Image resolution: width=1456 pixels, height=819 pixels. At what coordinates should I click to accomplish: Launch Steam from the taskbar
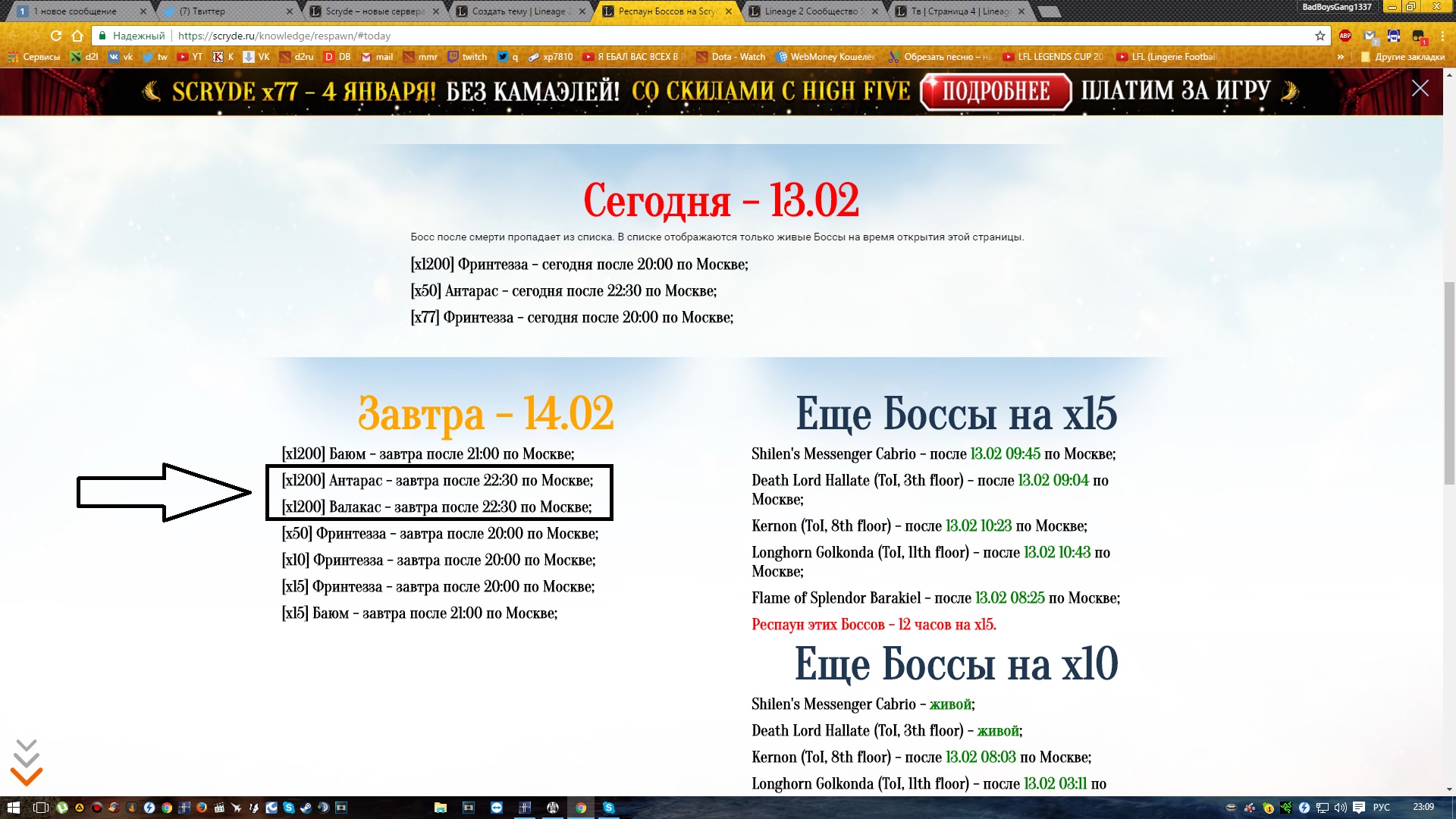tap(306, 808)
